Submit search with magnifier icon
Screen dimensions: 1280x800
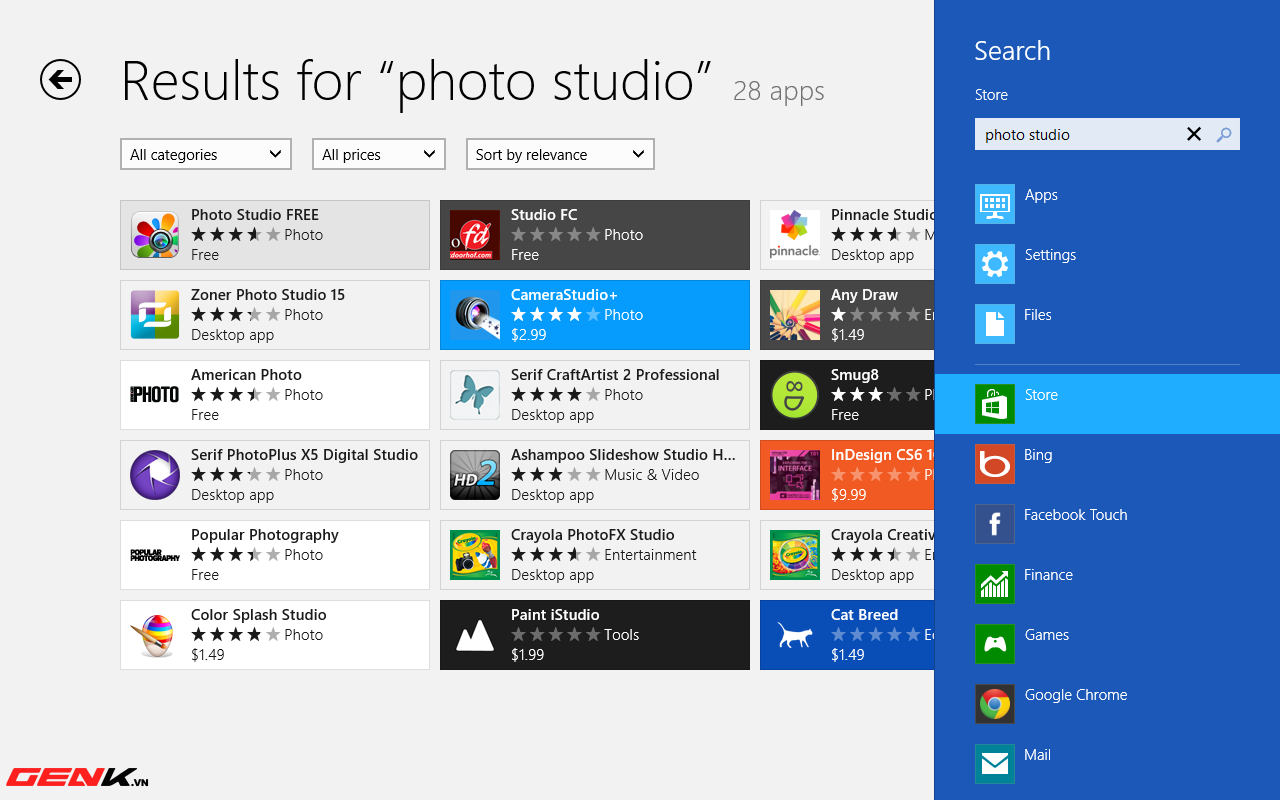point(1224,134)
